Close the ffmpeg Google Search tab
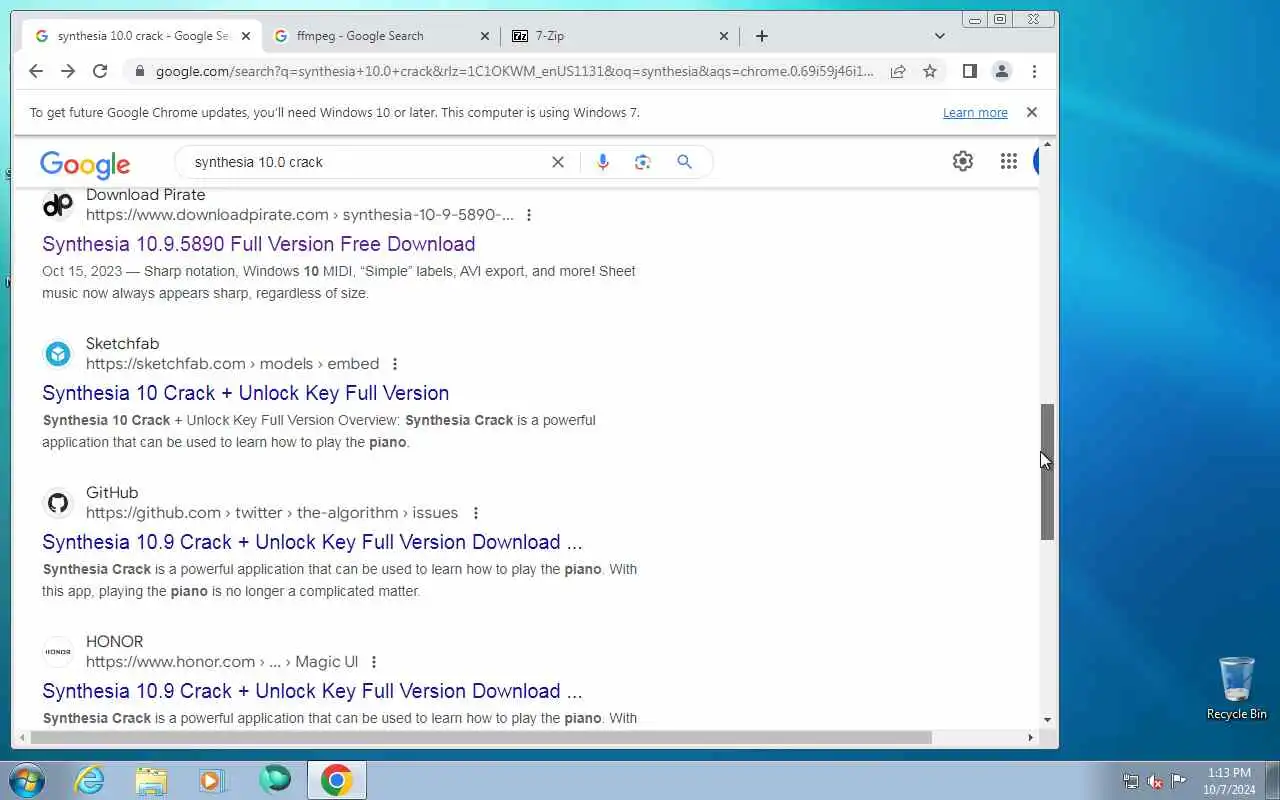 point(485,36)
